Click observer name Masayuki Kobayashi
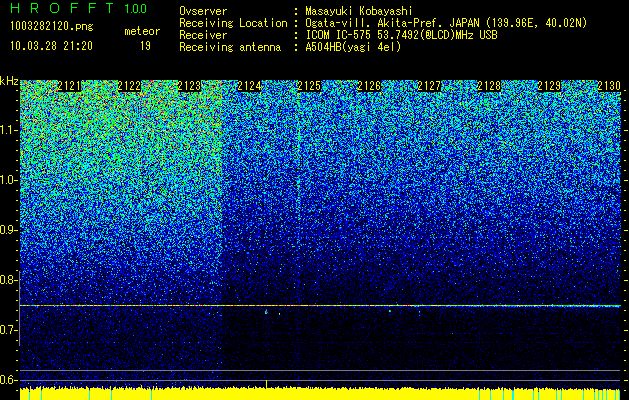The height and width of the screenshot is (400, 629). [359, 11]
